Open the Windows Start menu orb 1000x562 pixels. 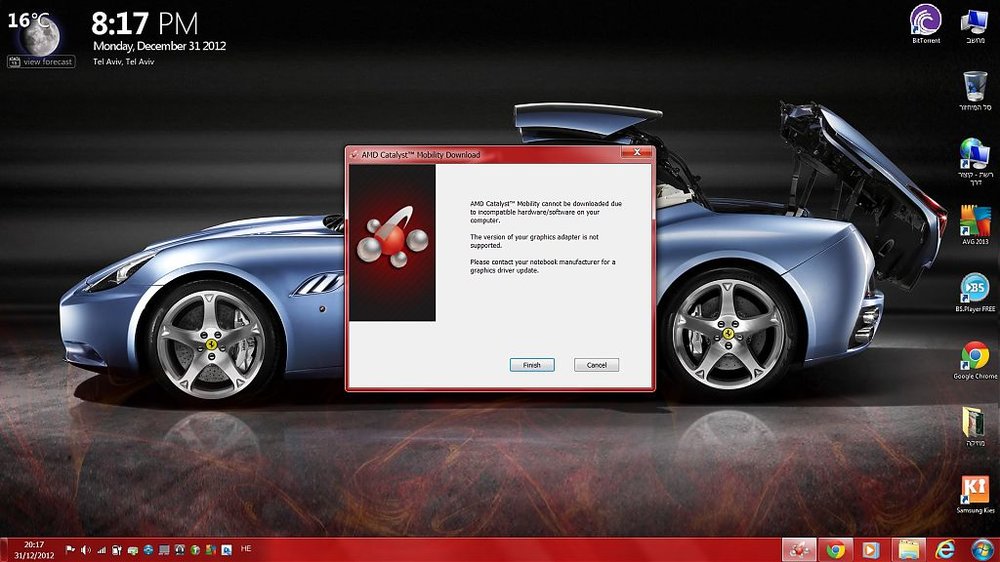(982, 550)
